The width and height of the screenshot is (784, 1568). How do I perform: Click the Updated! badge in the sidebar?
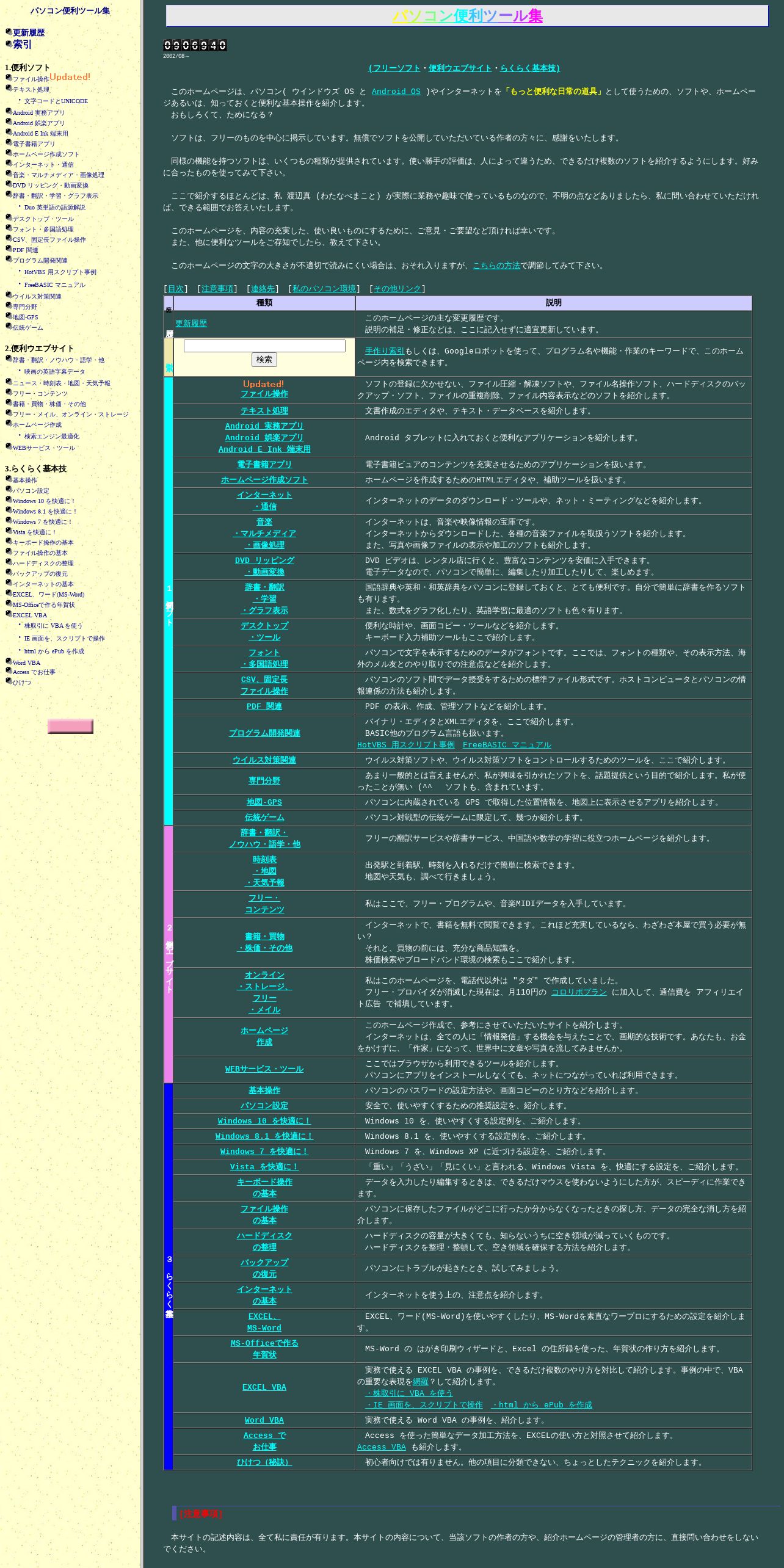(x=70, y=77)
